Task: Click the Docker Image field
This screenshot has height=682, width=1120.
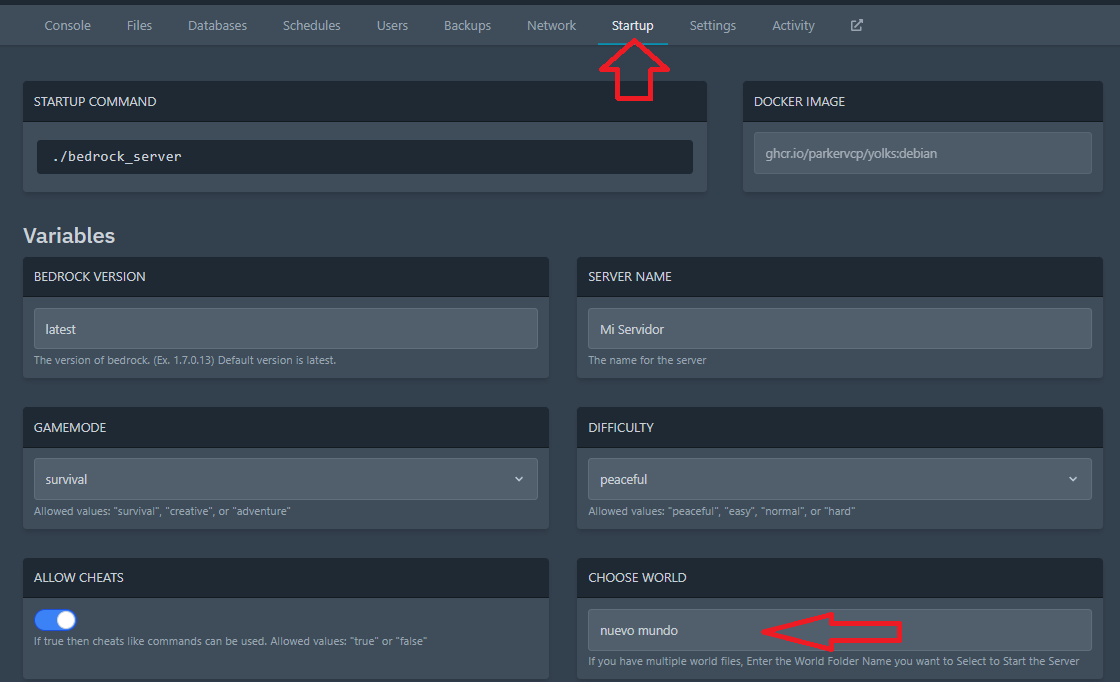Action: (x=922, y=153)
